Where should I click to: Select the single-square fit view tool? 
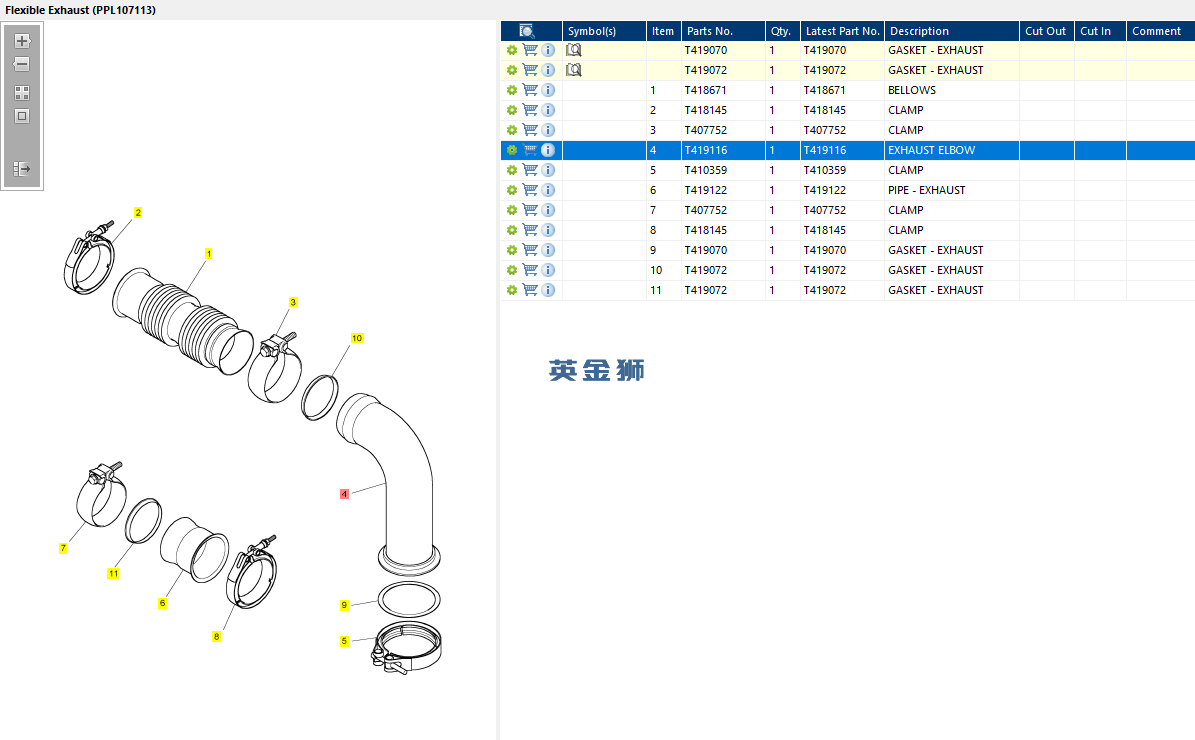22,116
